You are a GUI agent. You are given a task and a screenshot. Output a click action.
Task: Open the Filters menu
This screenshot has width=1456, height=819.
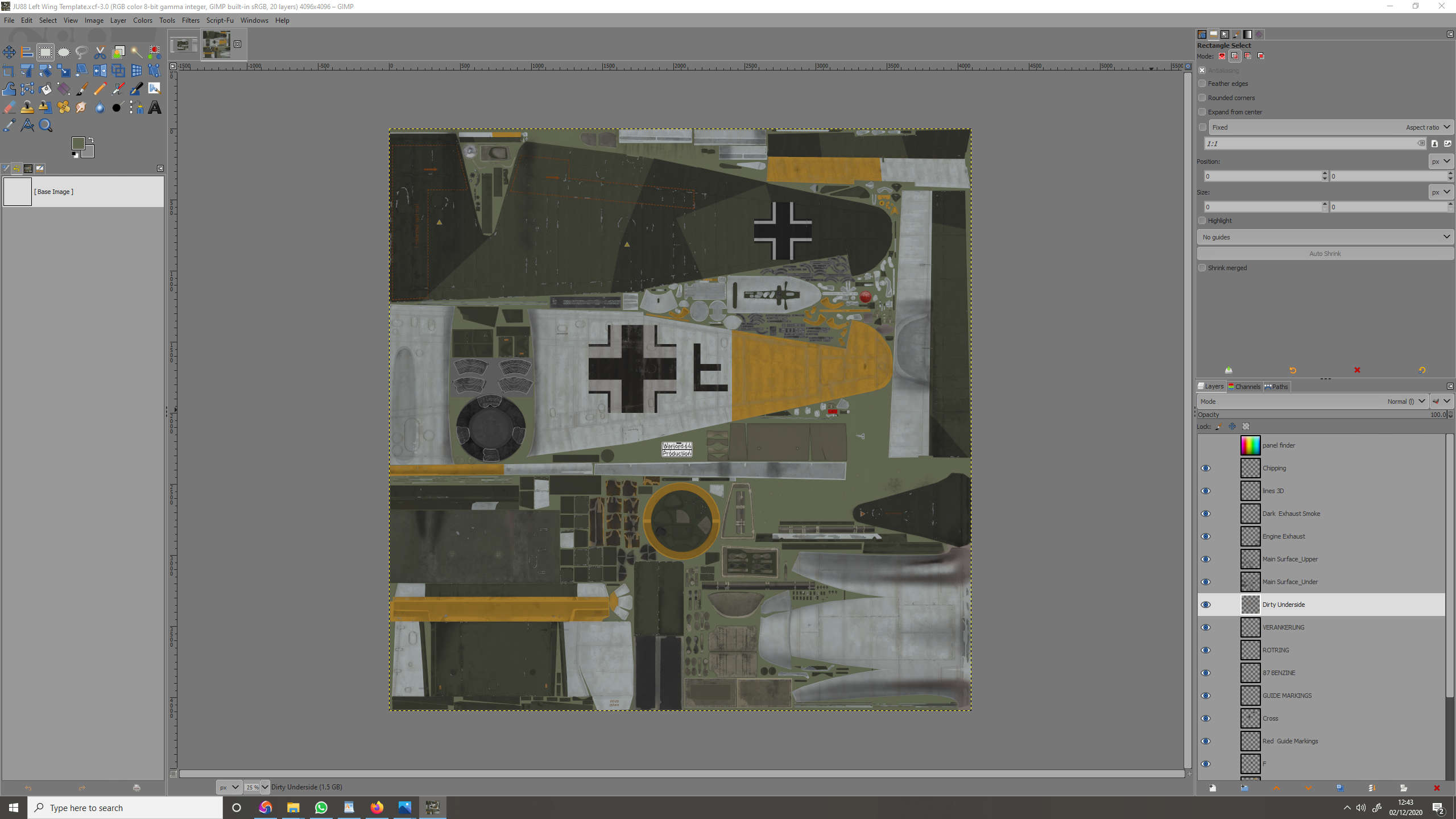(x=191, y=20)
